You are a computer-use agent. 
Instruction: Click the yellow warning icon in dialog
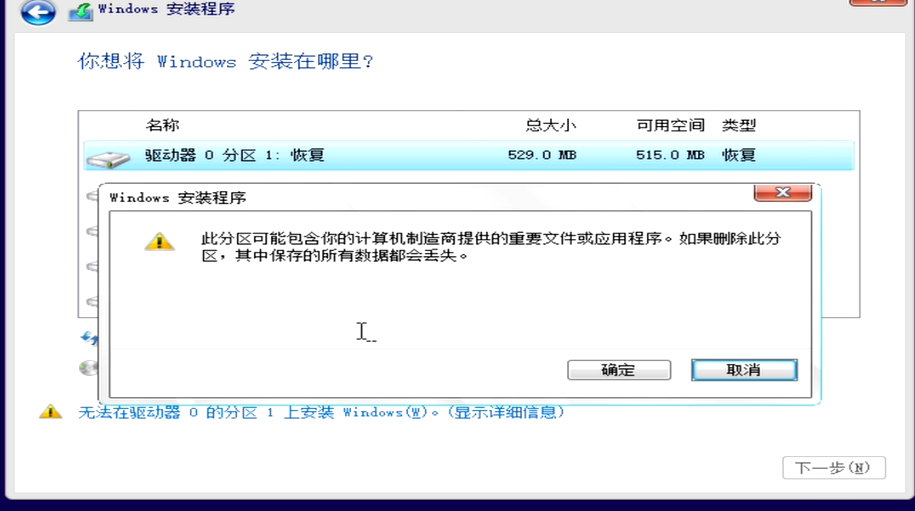click(x=159, y=242)
